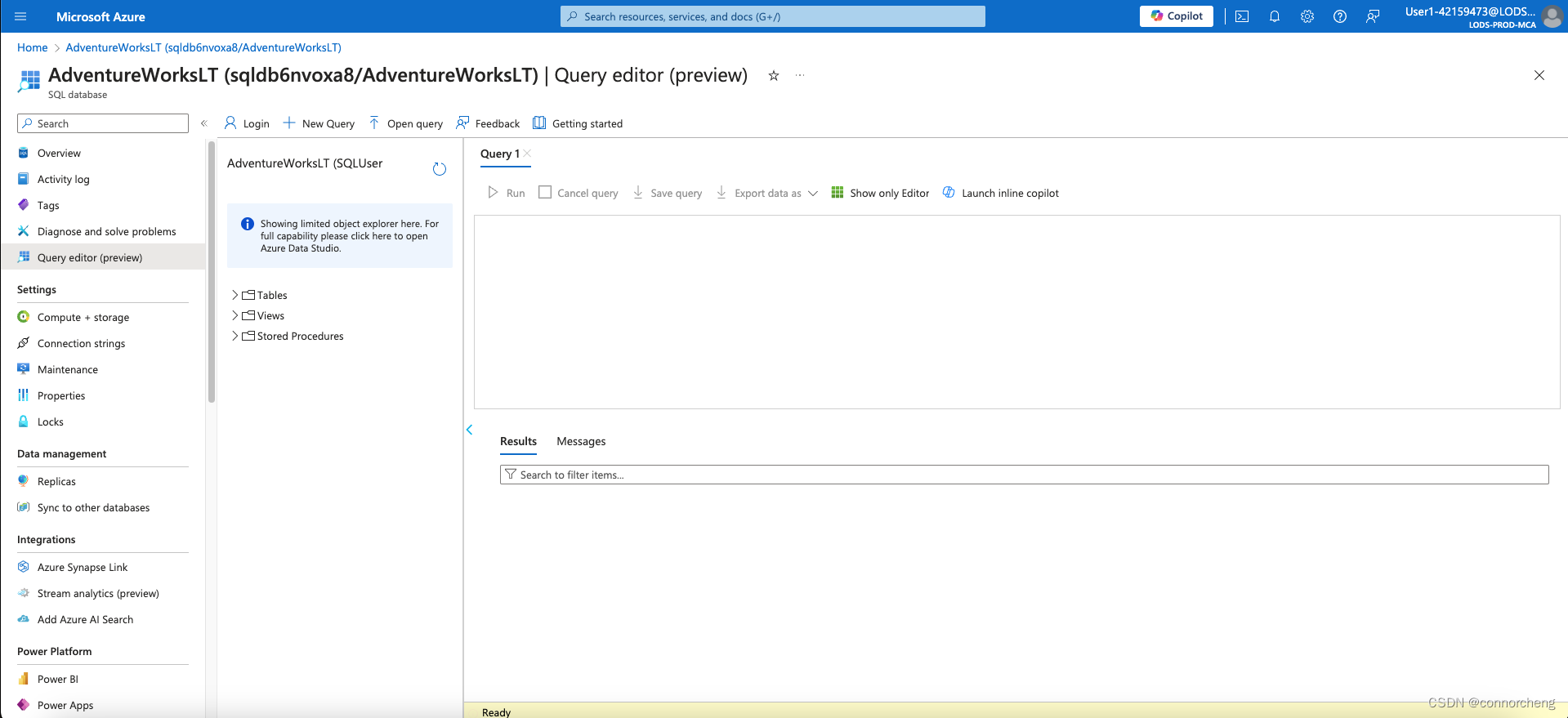Image resolution: width=1568 pixels, height=718 pixels.
Task: Expand the Tables folder
Action: 235,295
